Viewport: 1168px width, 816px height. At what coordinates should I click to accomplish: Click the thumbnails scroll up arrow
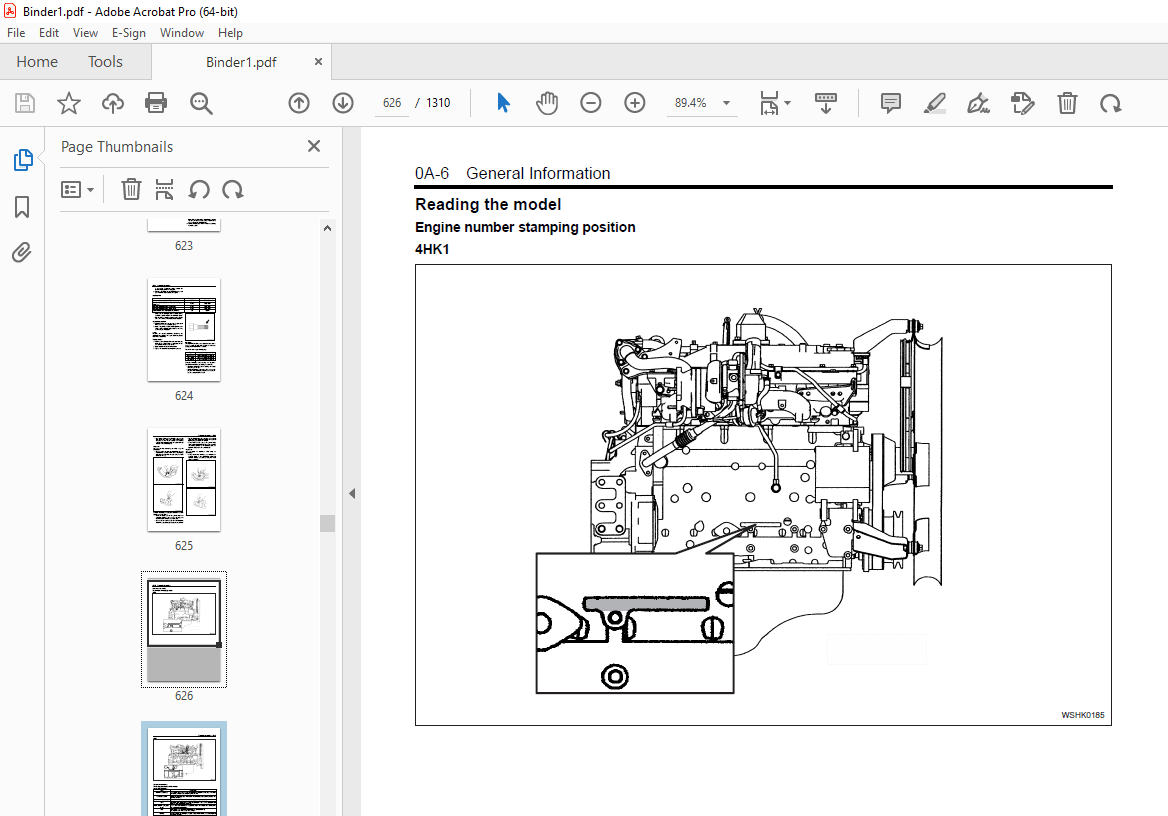(x=327, y=228)
